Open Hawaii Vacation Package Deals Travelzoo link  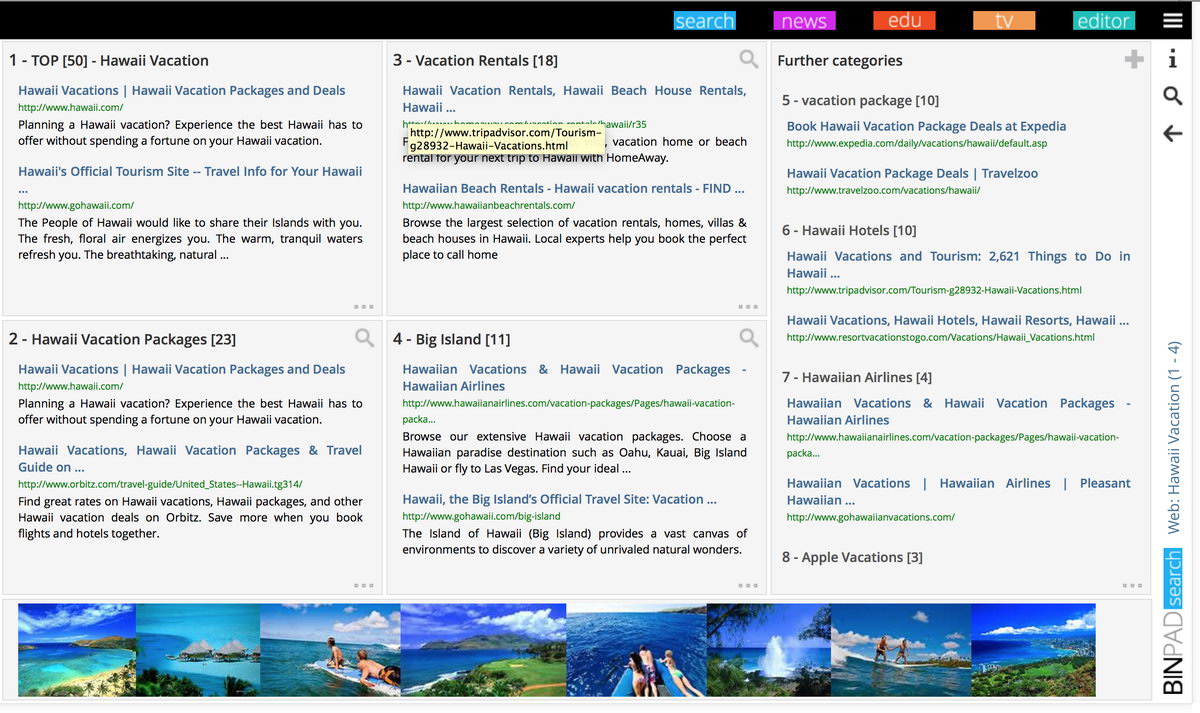click(912, 173)
